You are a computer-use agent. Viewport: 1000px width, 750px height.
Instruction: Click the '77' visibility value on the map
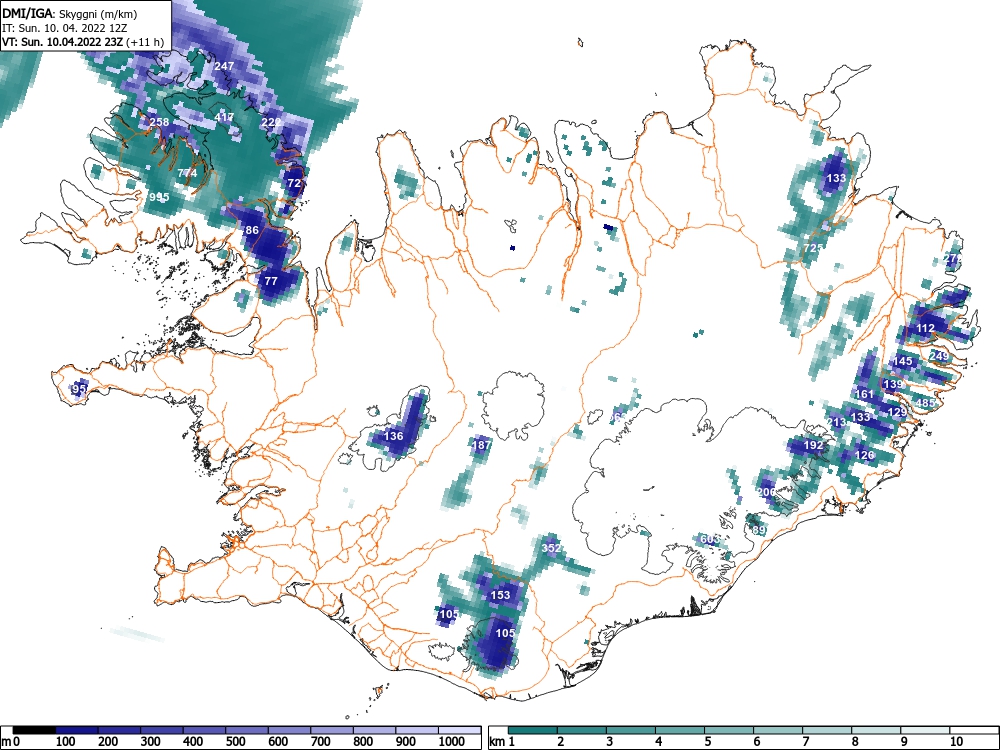pos(271,281)
